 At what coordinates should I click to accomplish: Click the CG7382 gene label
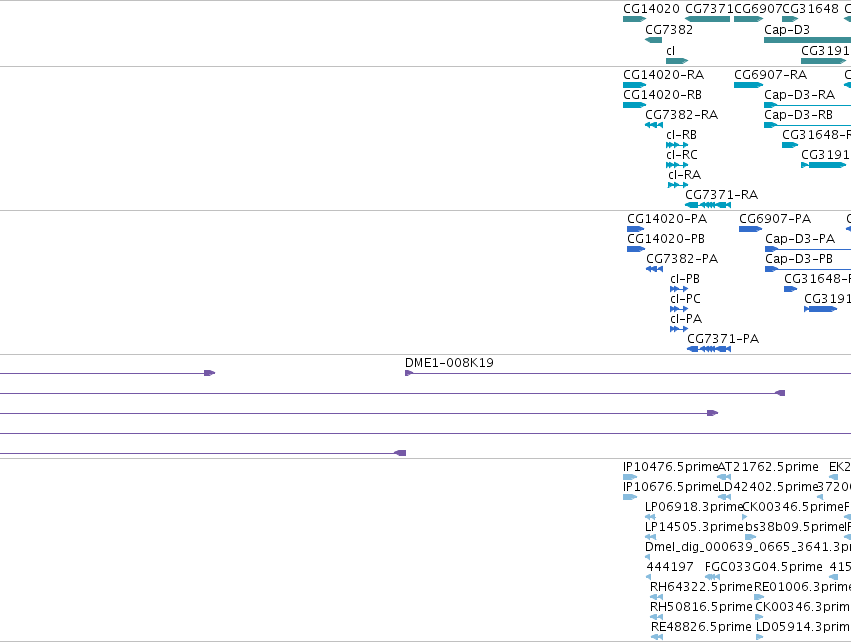[x=669, y=30]
